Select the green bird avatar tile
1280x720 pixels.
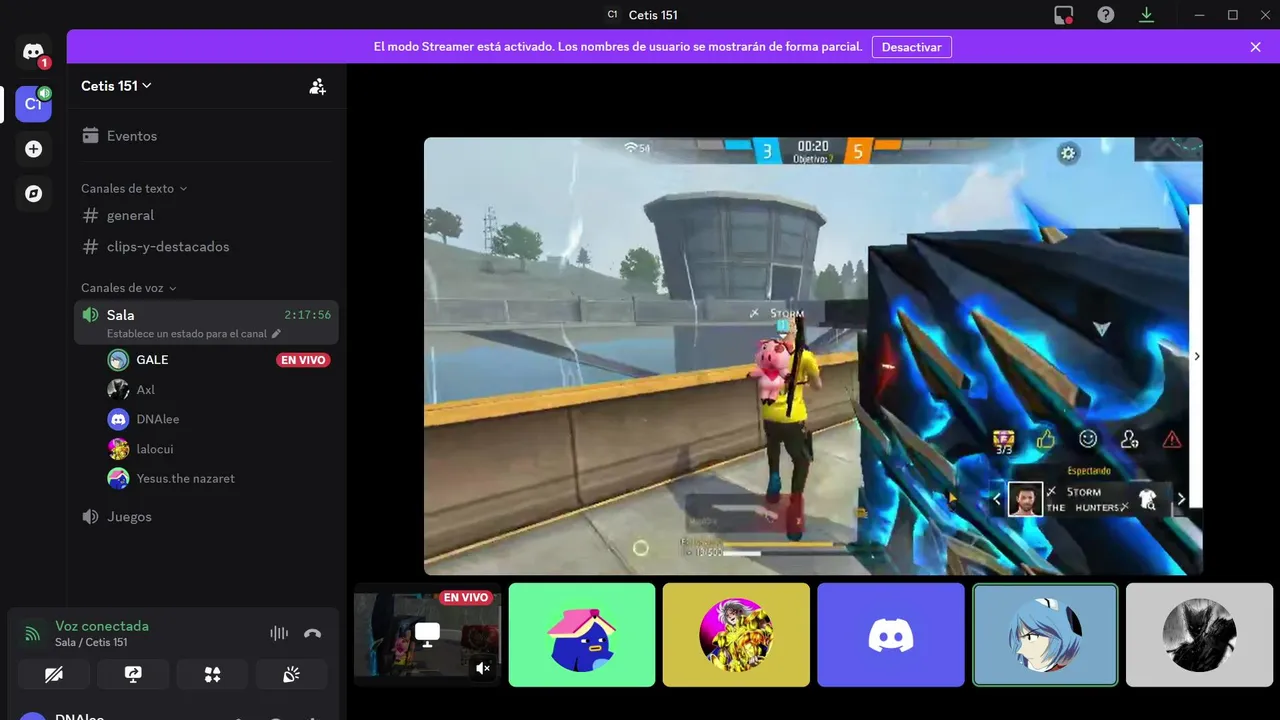tap(582, 635)
